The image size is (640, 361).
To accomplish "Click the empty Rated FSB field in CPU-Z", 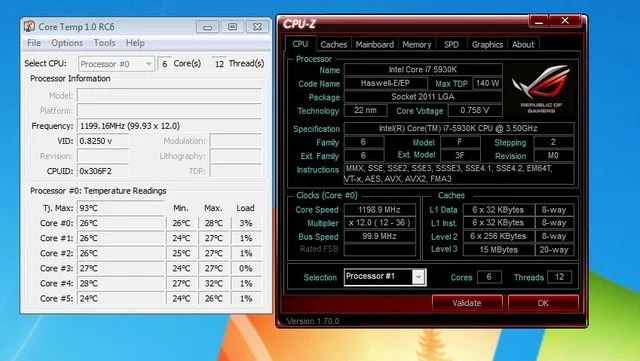I will click(380, 250).
